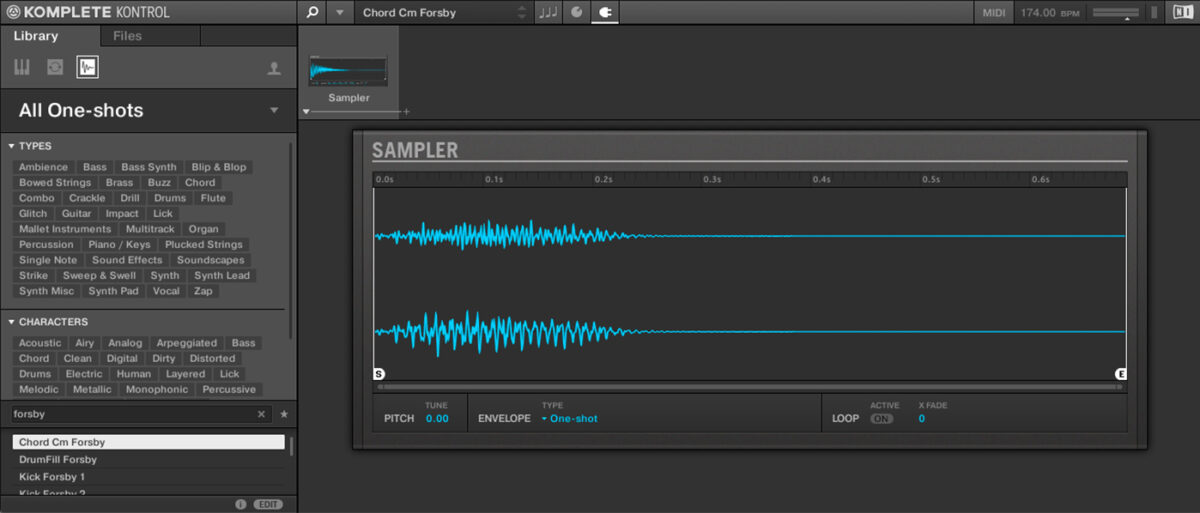The width and height of the screenshot is (1200, 513).
Task: Click the results list scrollbar
Action: (292, 446)
